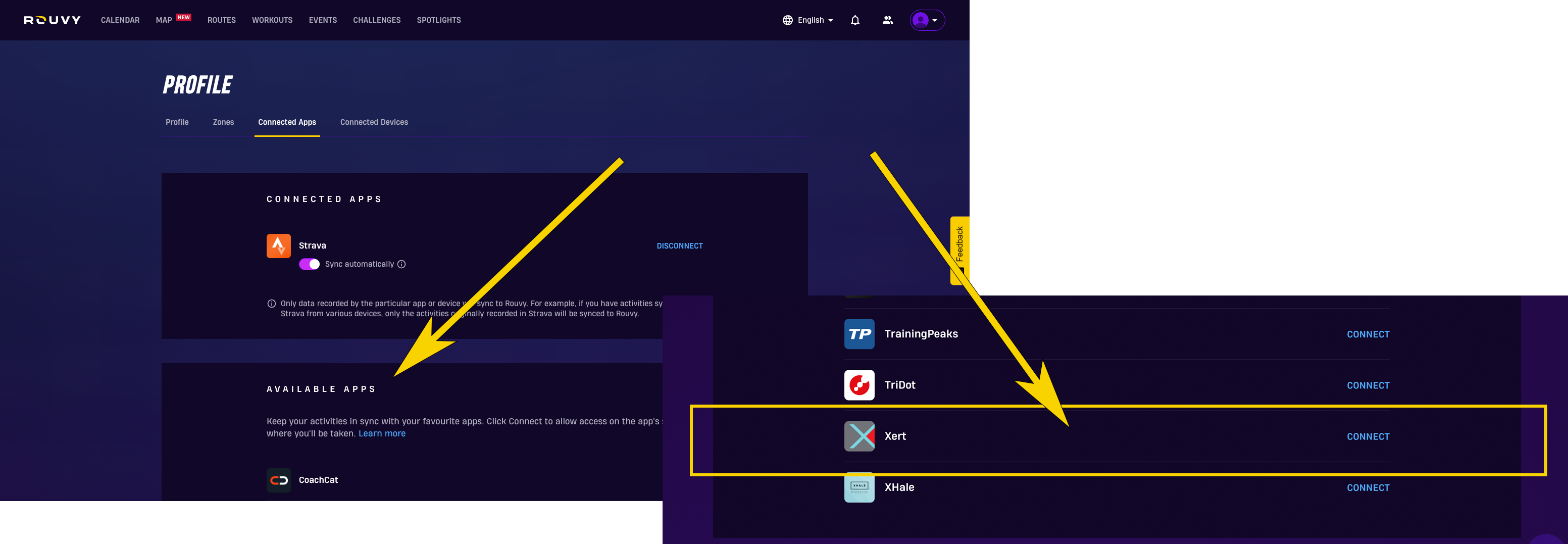Click the Sync automatically label
The height and width of the screenshot is (544, 1568).
pos(359,264)
